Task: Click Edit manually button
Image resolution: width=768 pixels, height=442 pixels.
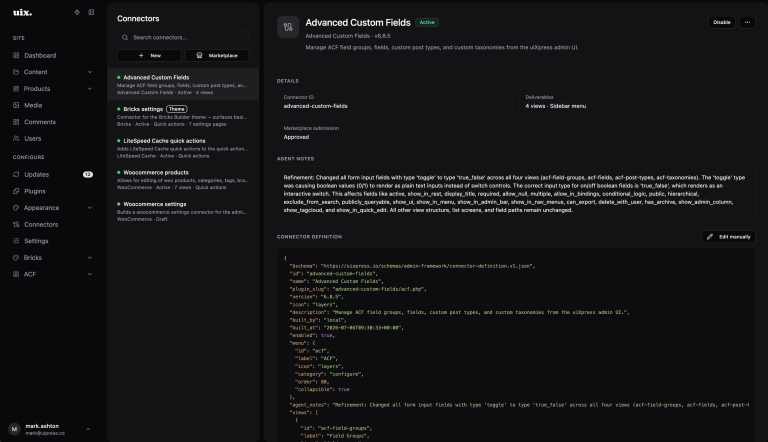Action: click(x=728, y=237)
